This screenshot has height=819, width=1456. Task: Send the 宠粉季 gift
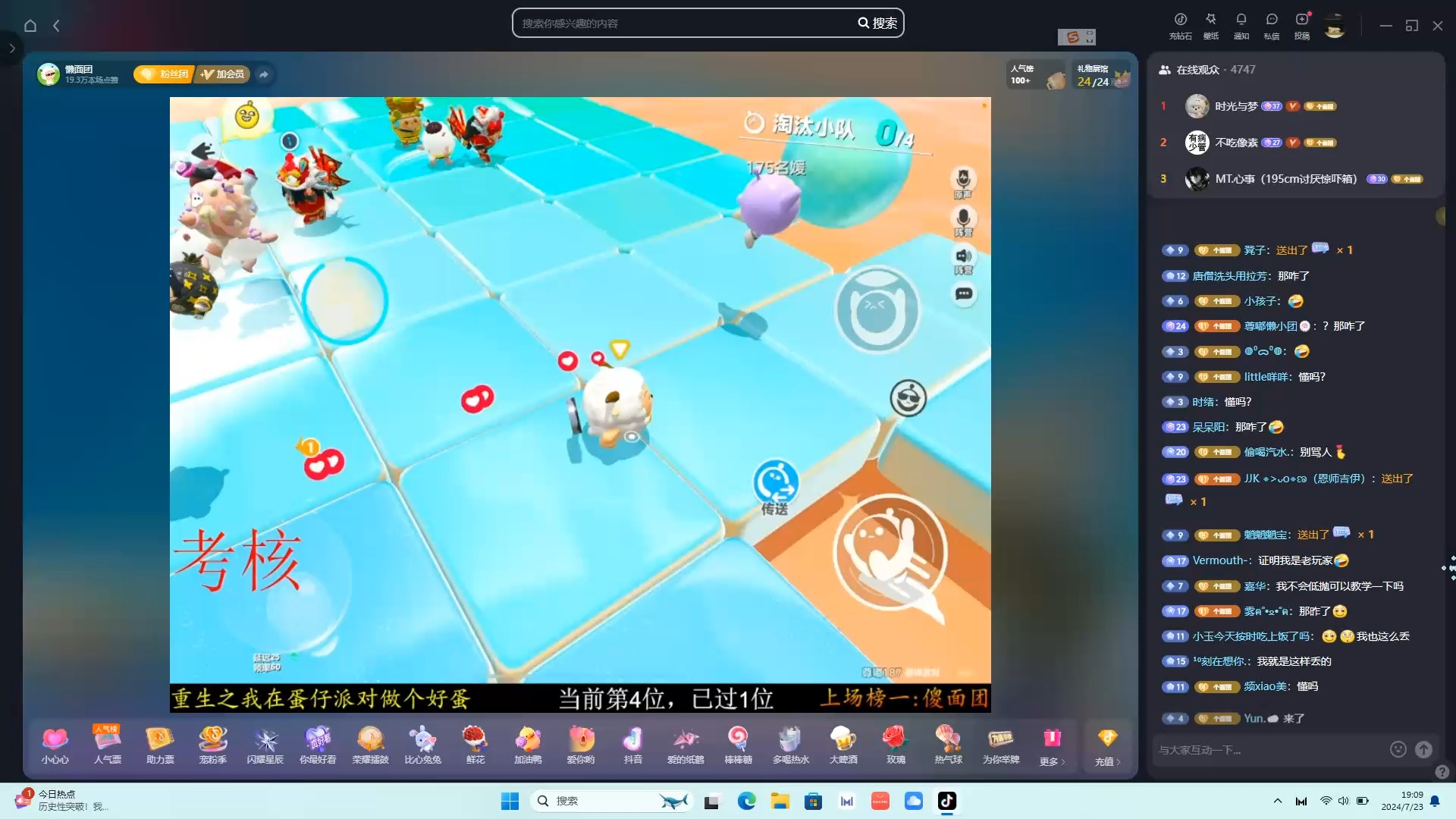(212, 745)
